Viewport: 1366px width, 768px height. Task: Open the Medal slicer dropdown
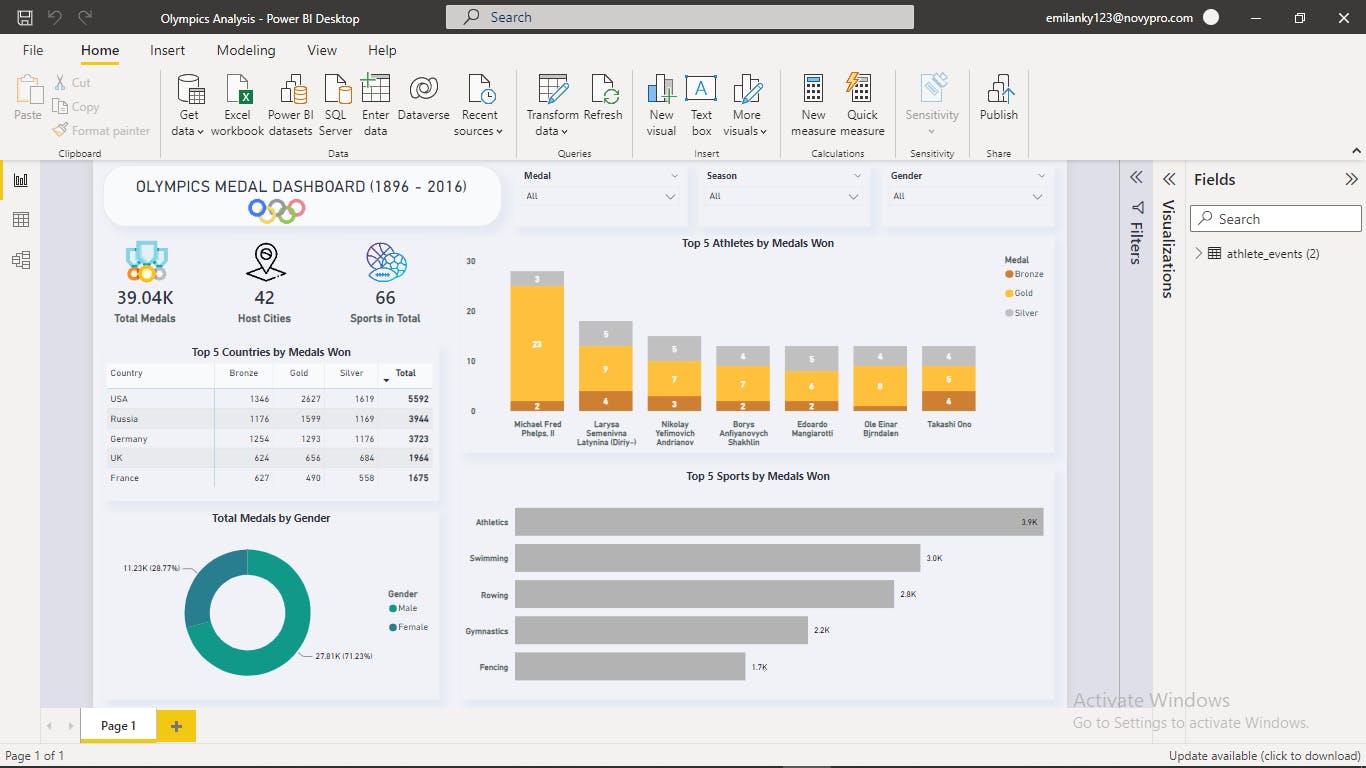668,196
